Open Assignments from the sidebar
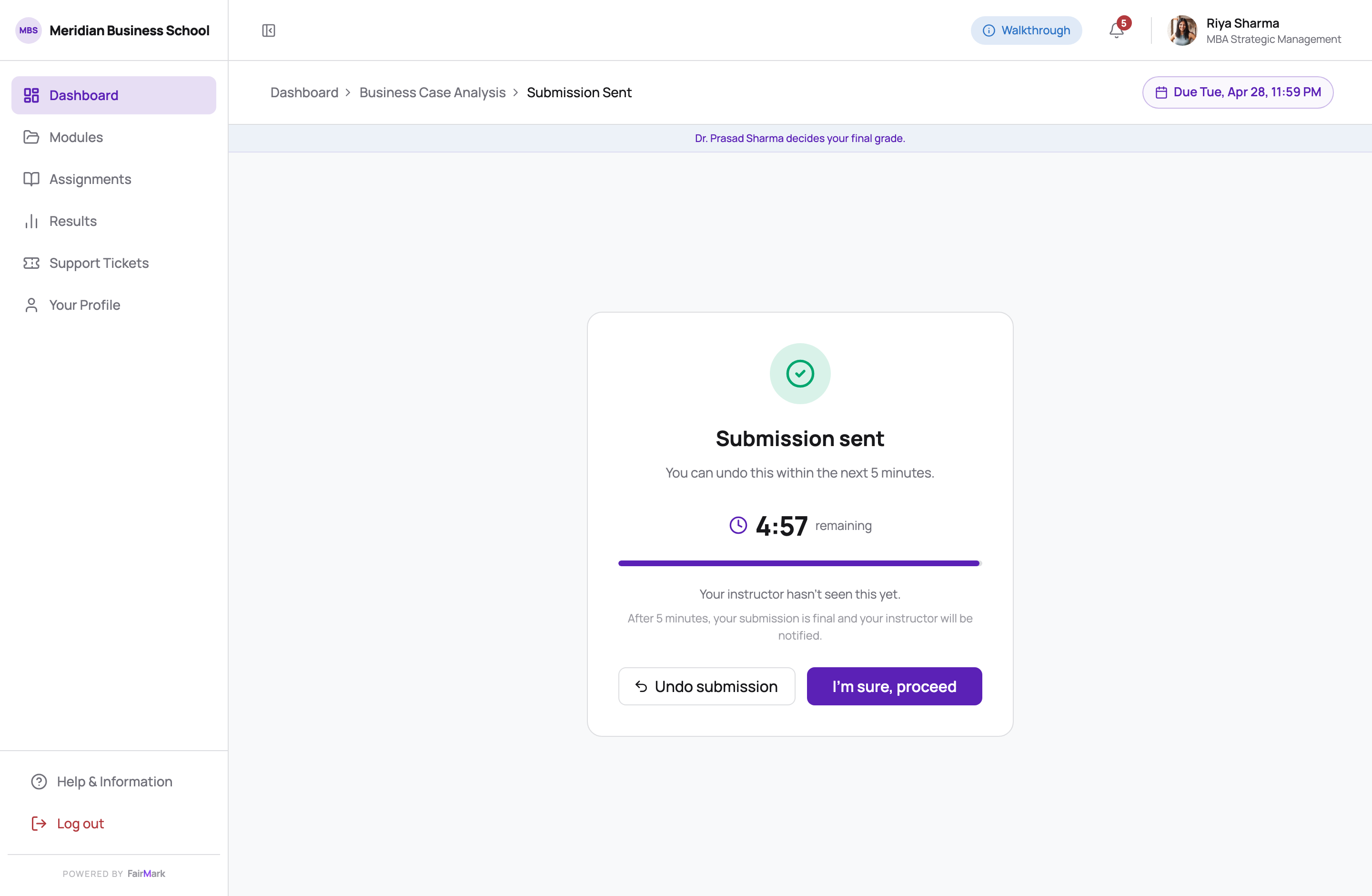The image size is (1372, 896). [x=113, y=179]
